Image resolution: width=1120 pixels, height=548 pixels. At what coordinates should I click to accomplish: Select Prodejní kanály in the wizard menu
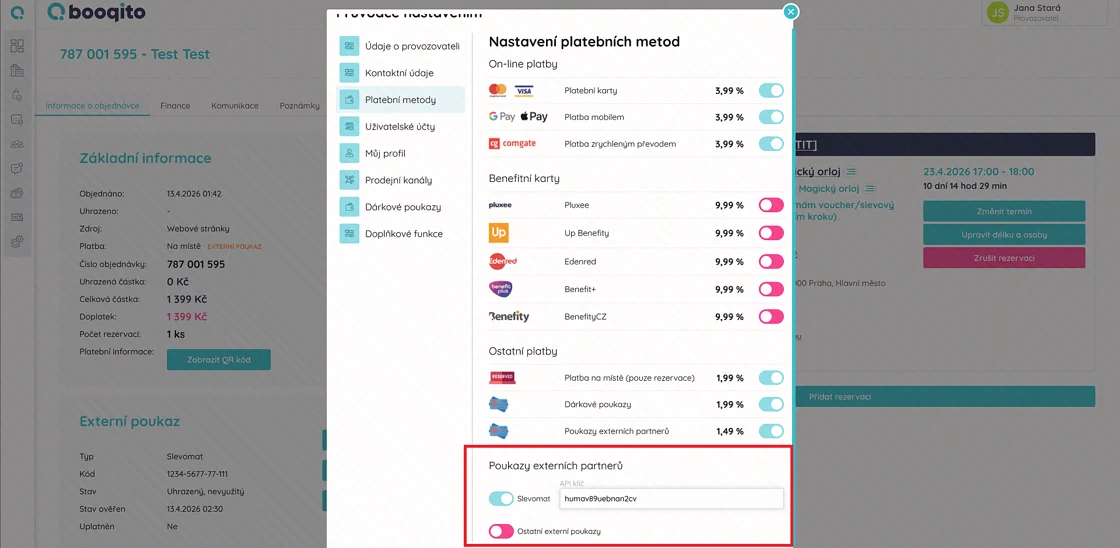pos(398,180)
